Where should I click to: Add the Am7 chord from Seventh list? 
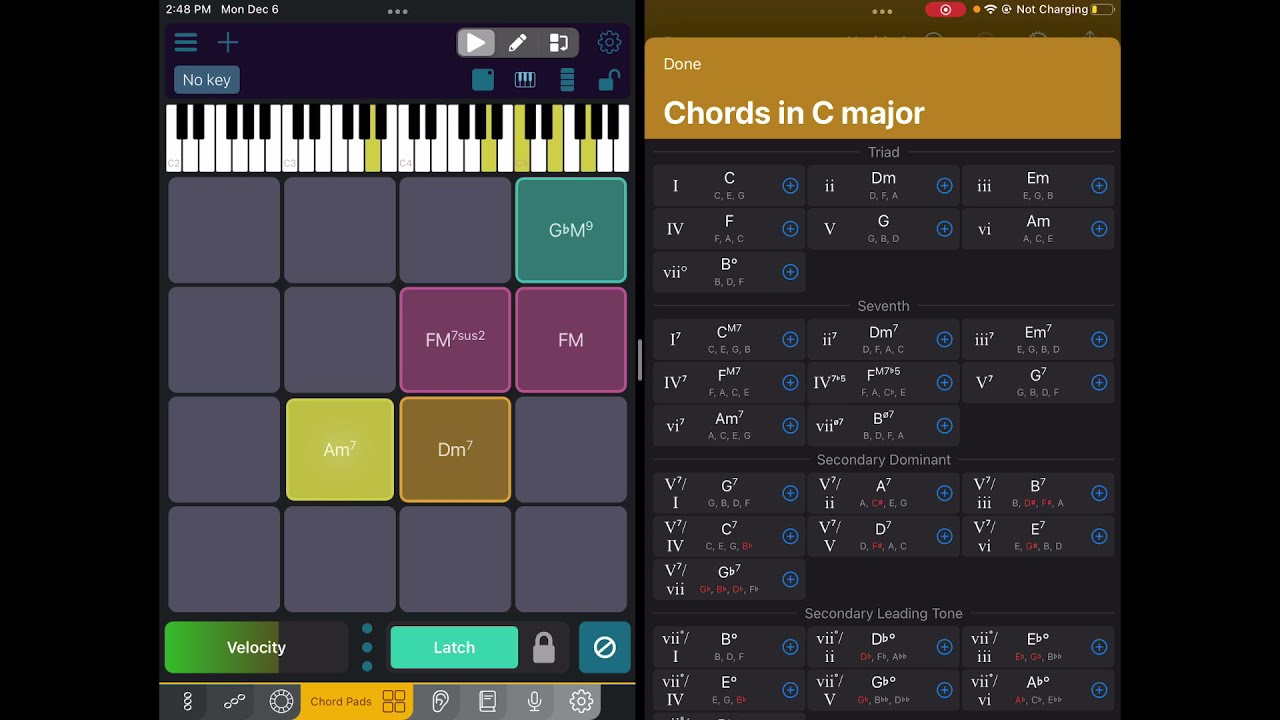tap(790, 426)
